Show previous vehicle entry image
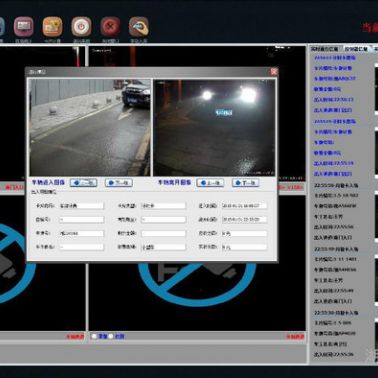 point(84,183)
